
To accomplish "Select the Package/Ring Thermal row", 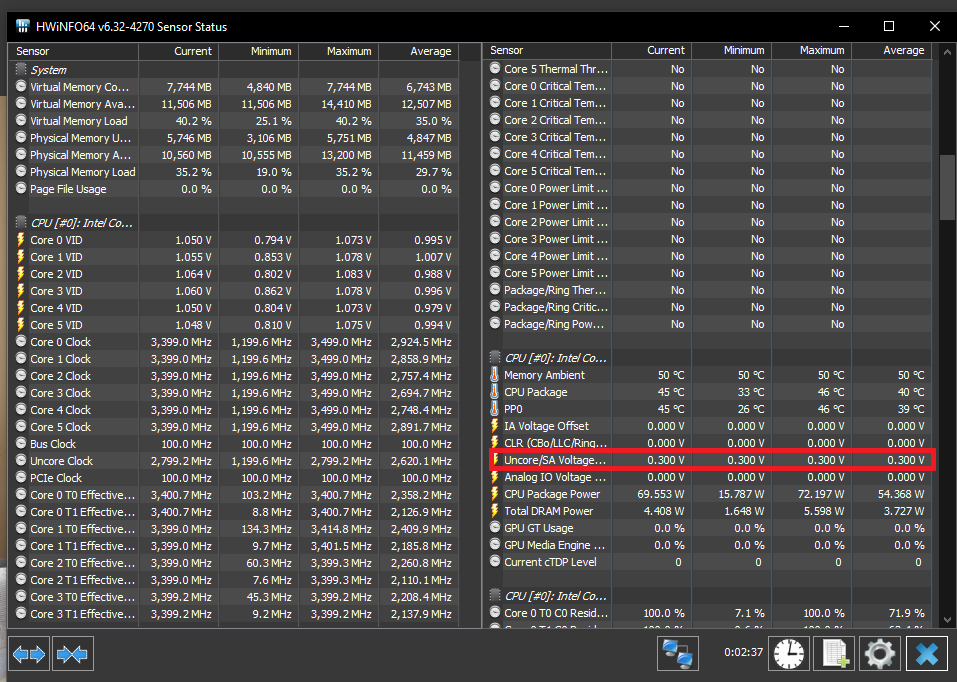I will [x=708, y=290].
